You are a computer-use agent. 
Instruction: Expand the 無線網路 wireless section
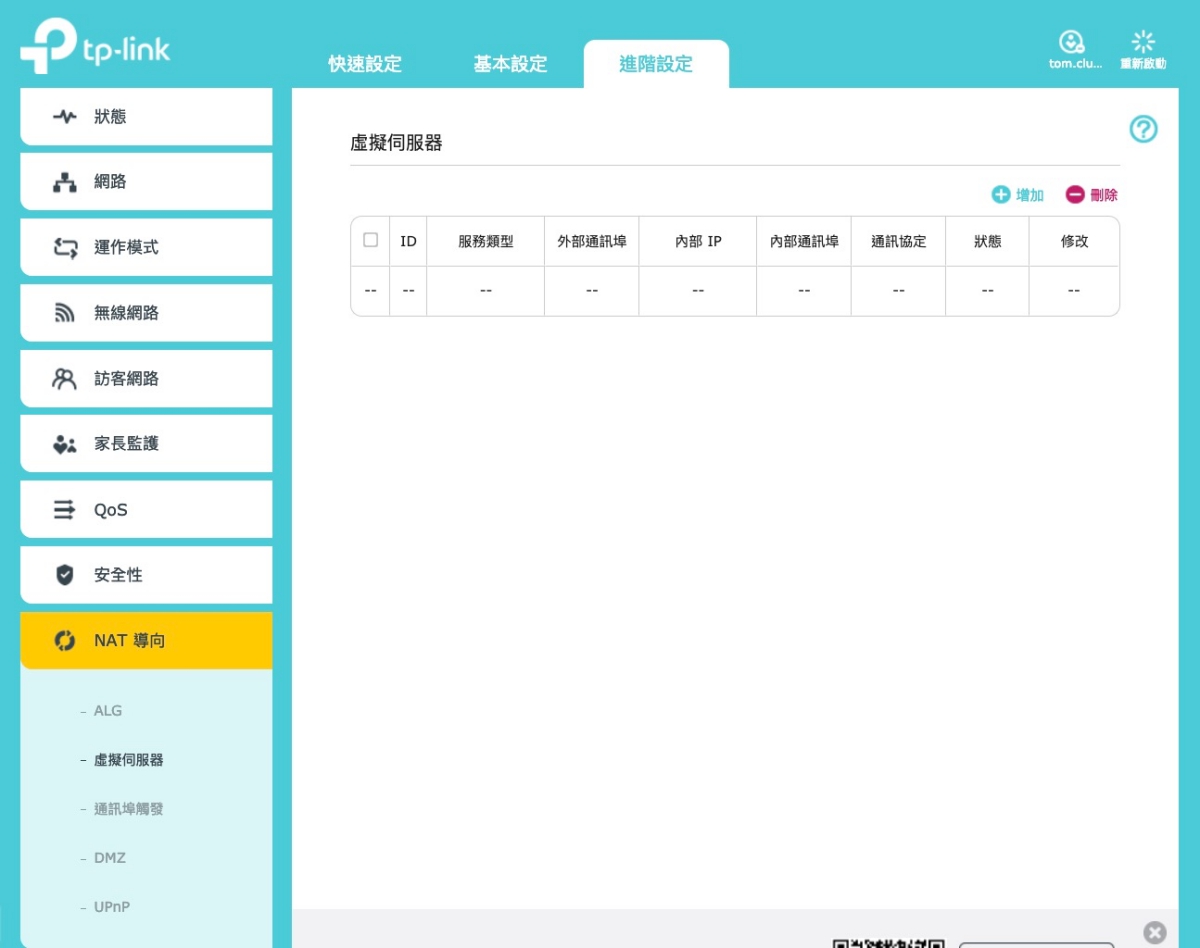click(146, 313)
